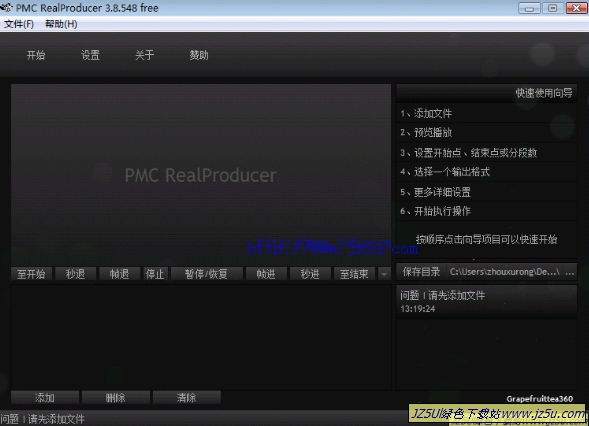Select wizard step 6、开始执行操作
Viewport: 589px width, 426px height.
pyautogui.click(x=486, y=211)
